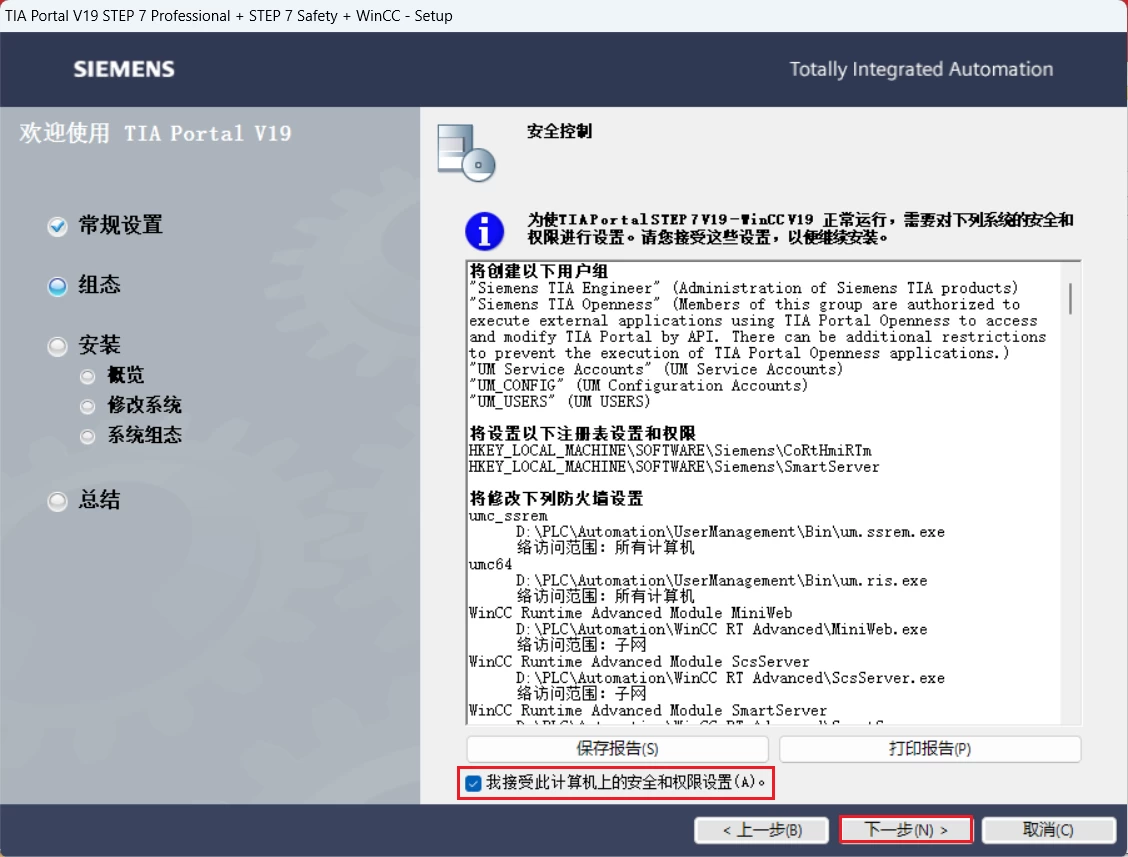Click the computer and disc setup icon
Image resolution: width=1128 pixels, height=857 pixels.
(466, 153)
